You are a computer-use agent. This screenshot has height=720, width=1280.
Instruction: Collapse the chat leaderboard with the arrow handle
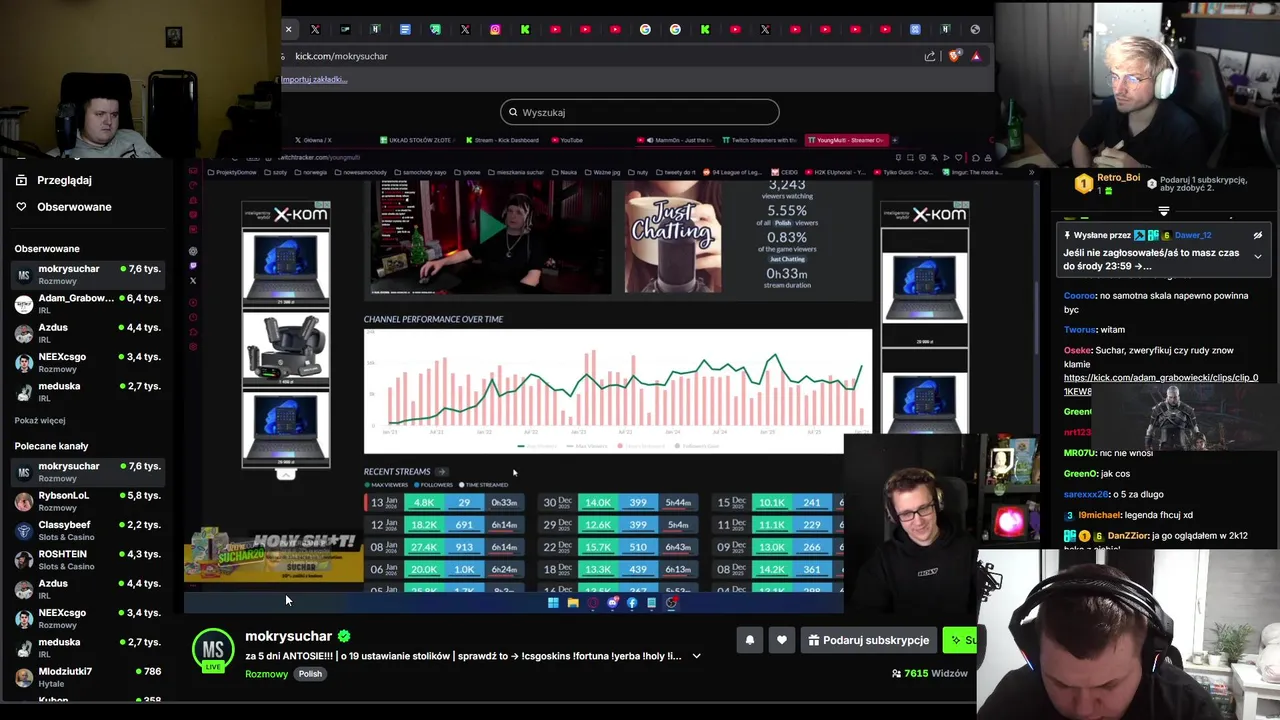click(x=1163, y=211)
